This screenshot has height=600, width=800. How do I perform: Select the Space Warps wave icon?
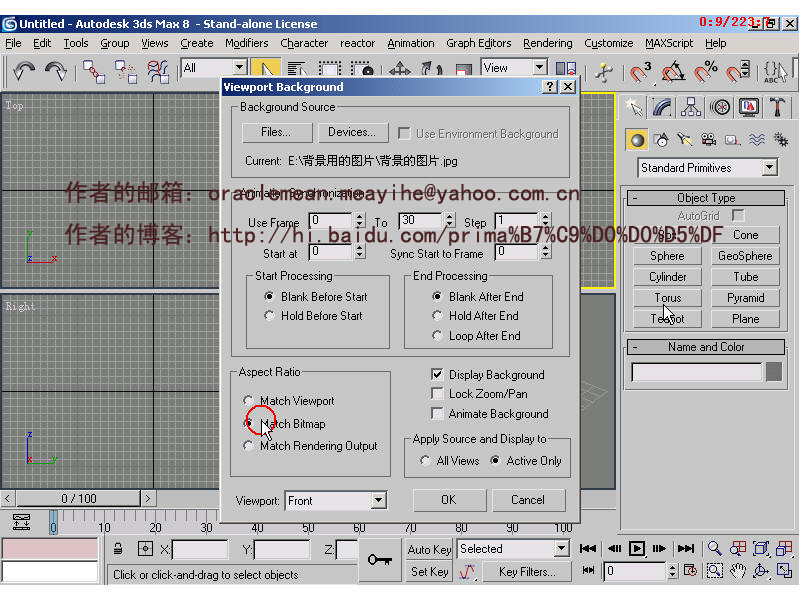(757, 140)
